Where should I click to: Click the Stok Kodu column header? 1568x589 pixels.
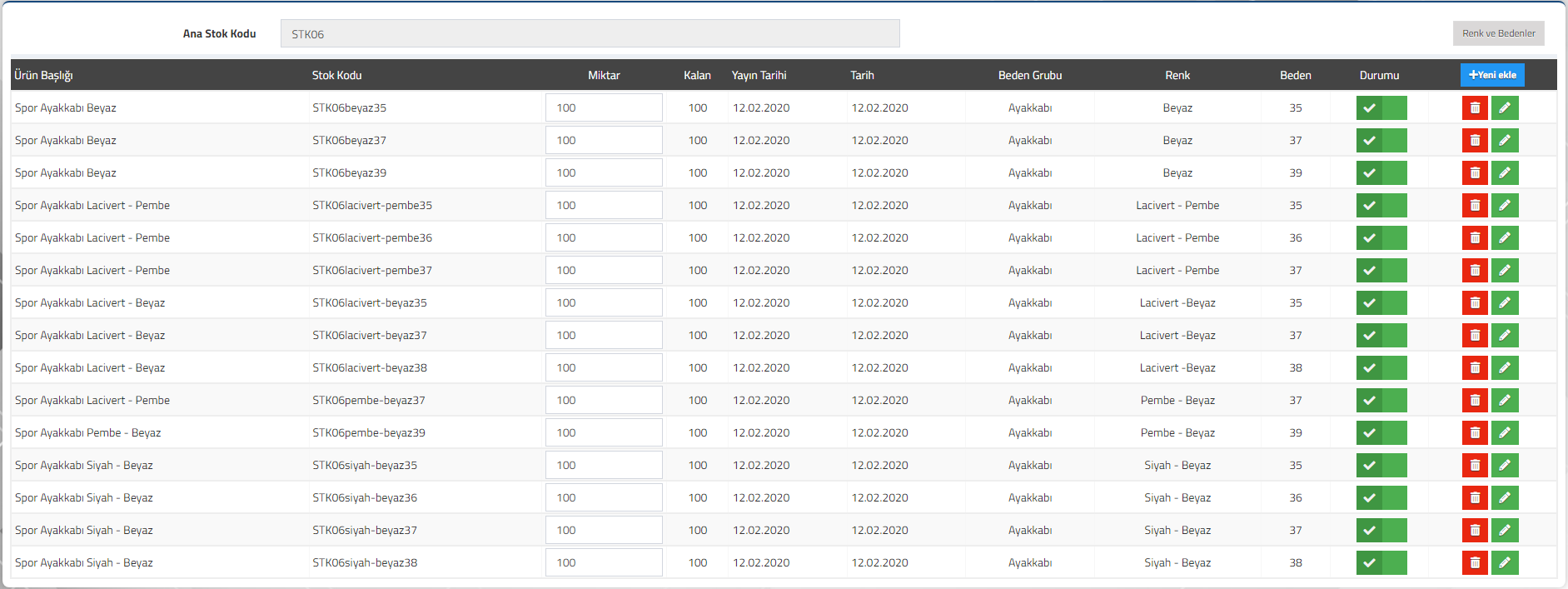pyautogui.click(x=336, y=75)
